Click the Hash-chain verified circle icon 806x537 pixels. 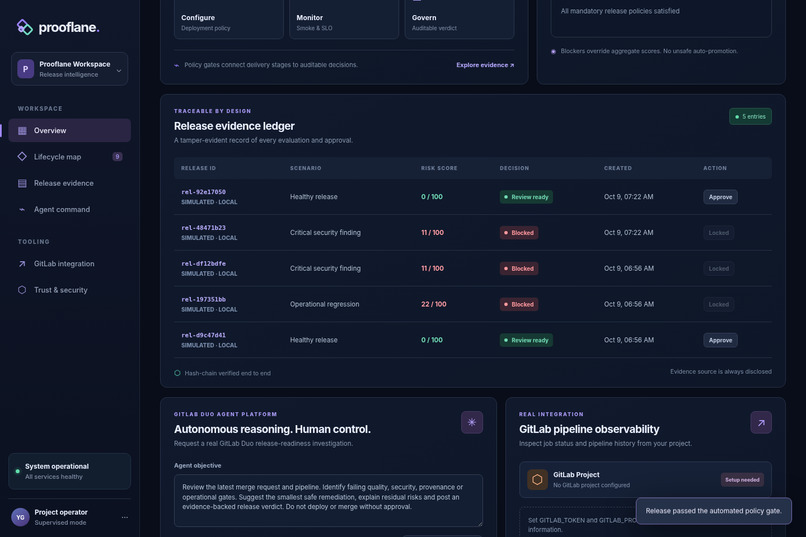(177, 373)
